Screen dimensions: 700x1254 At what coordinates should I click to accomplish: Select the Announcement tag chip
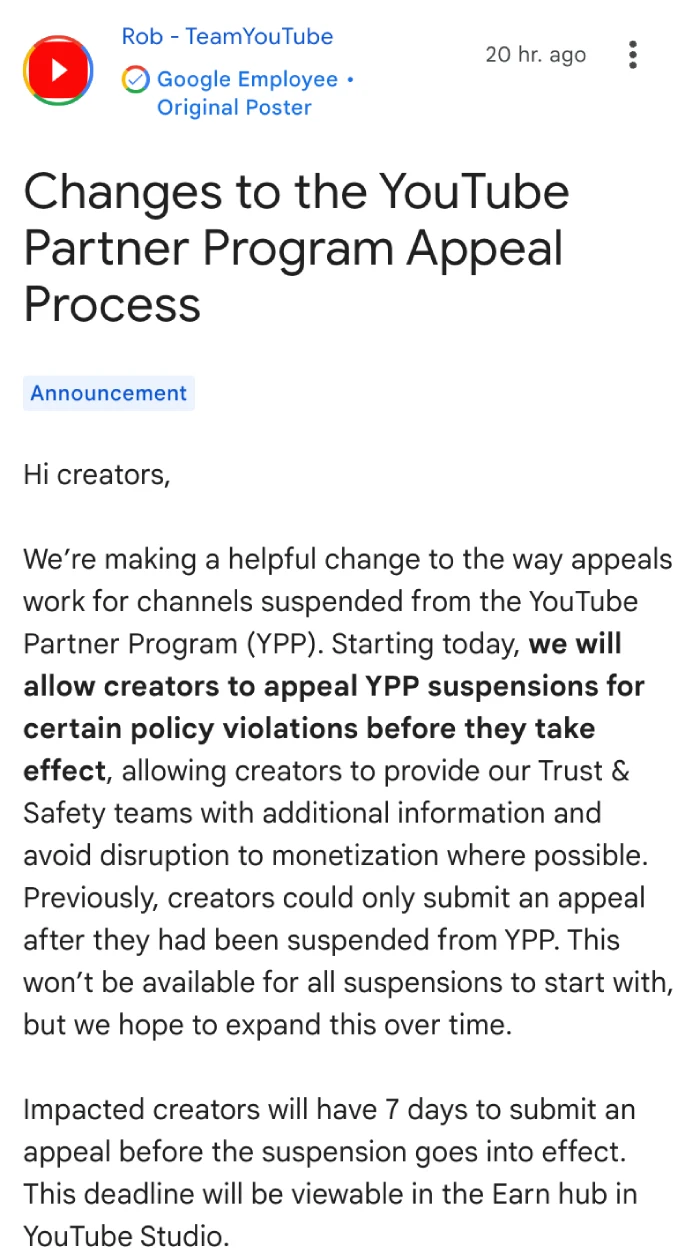tap(109, 393)
